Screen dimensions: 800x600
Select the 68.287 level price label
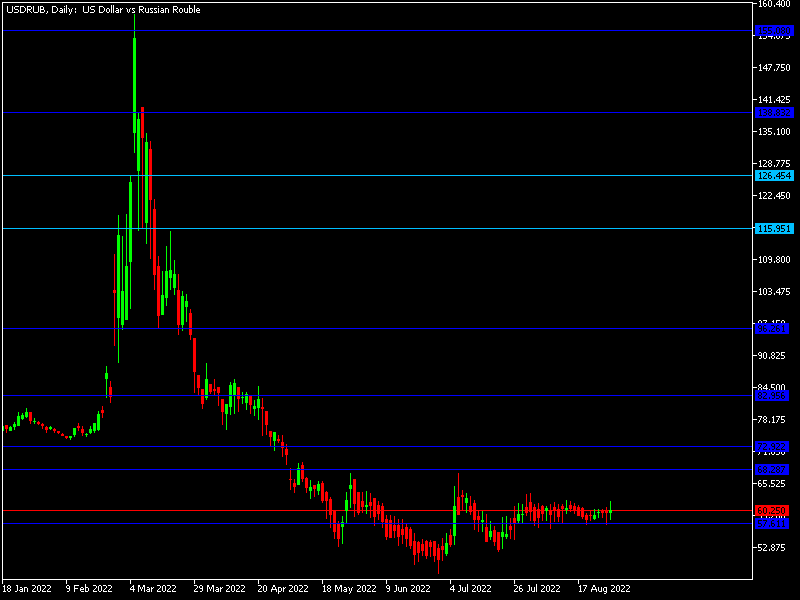[771, 469]
